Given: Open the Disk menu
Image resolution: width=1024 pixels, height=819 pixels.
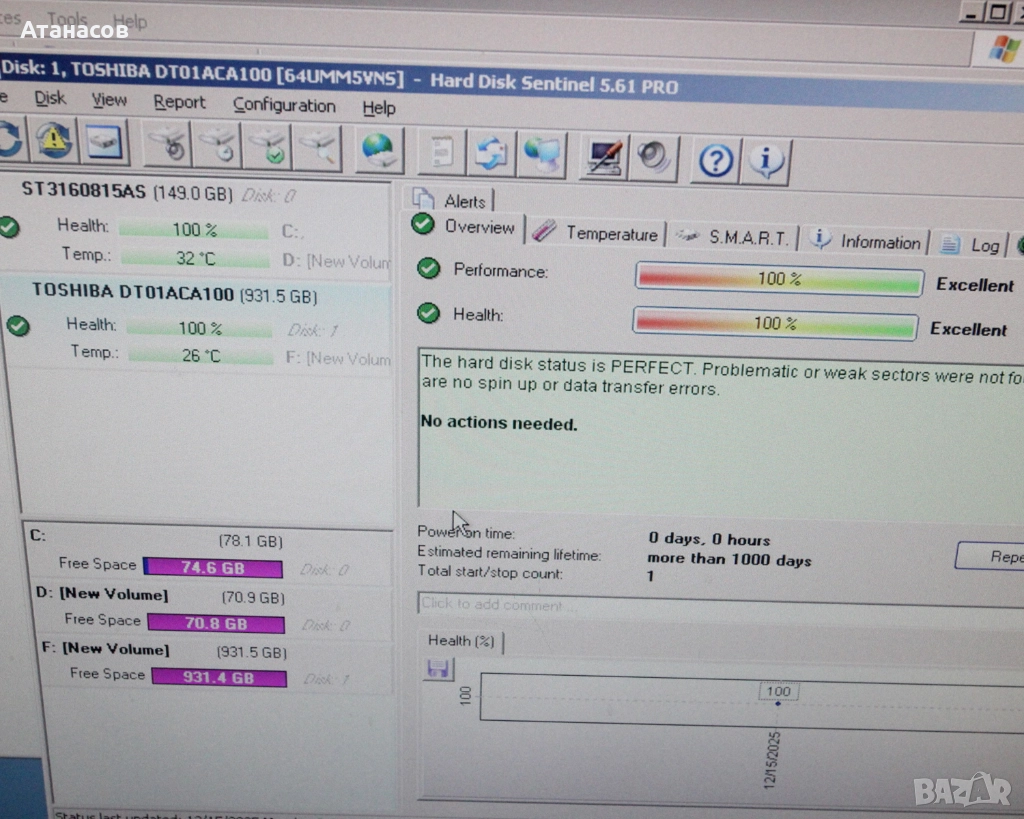Looking at the screenshot, I should point(50,98).
